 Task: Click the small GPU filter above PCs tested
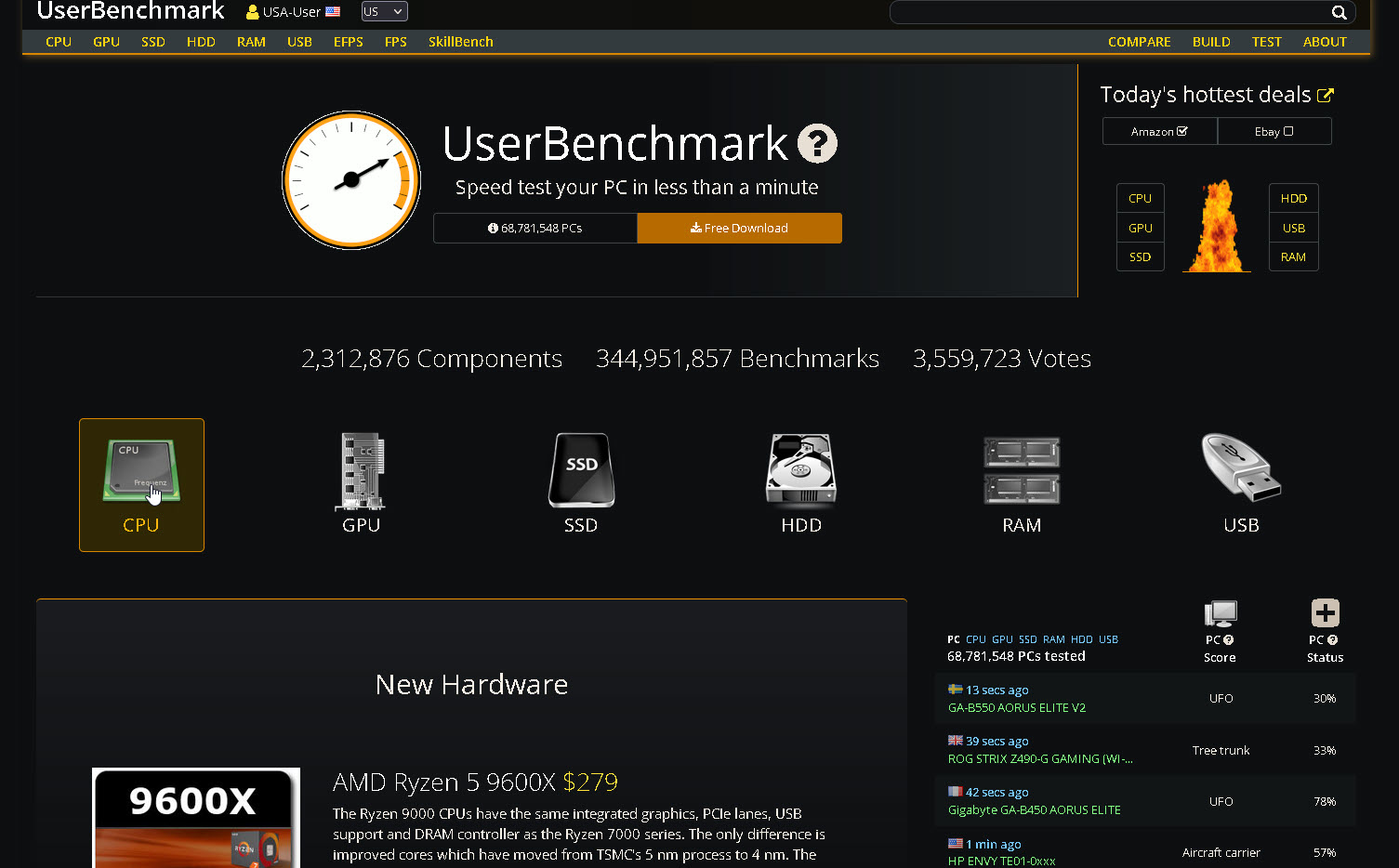(1002, 639)
